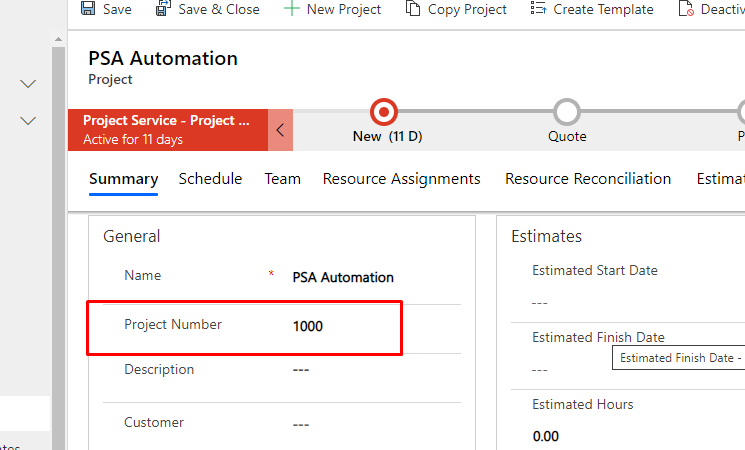745x450 pixels.
Task: Select the Quote stage circle
Action: (567, 112)
